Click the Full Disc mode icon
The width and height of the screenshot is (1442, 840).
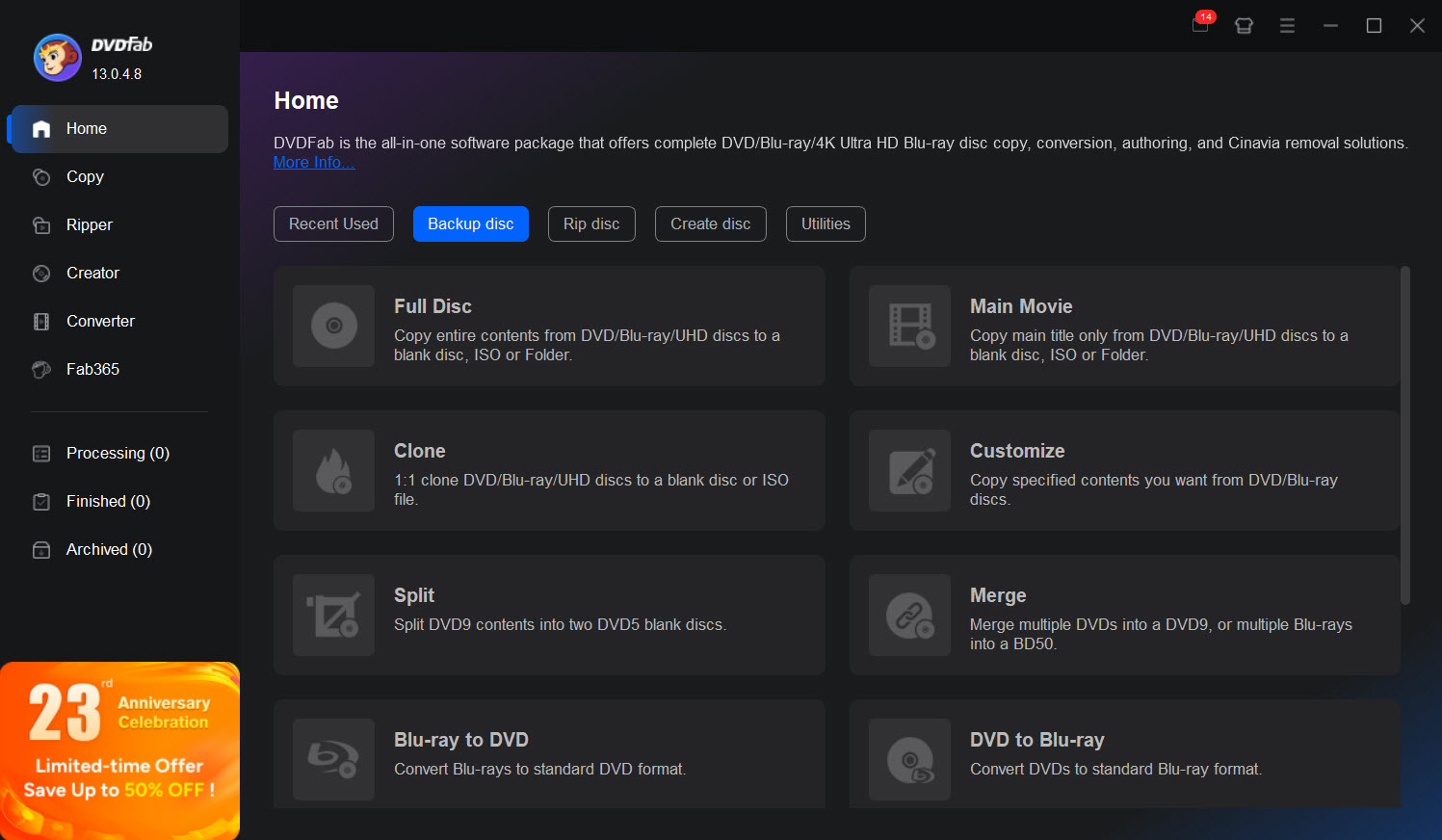point(333,326)
